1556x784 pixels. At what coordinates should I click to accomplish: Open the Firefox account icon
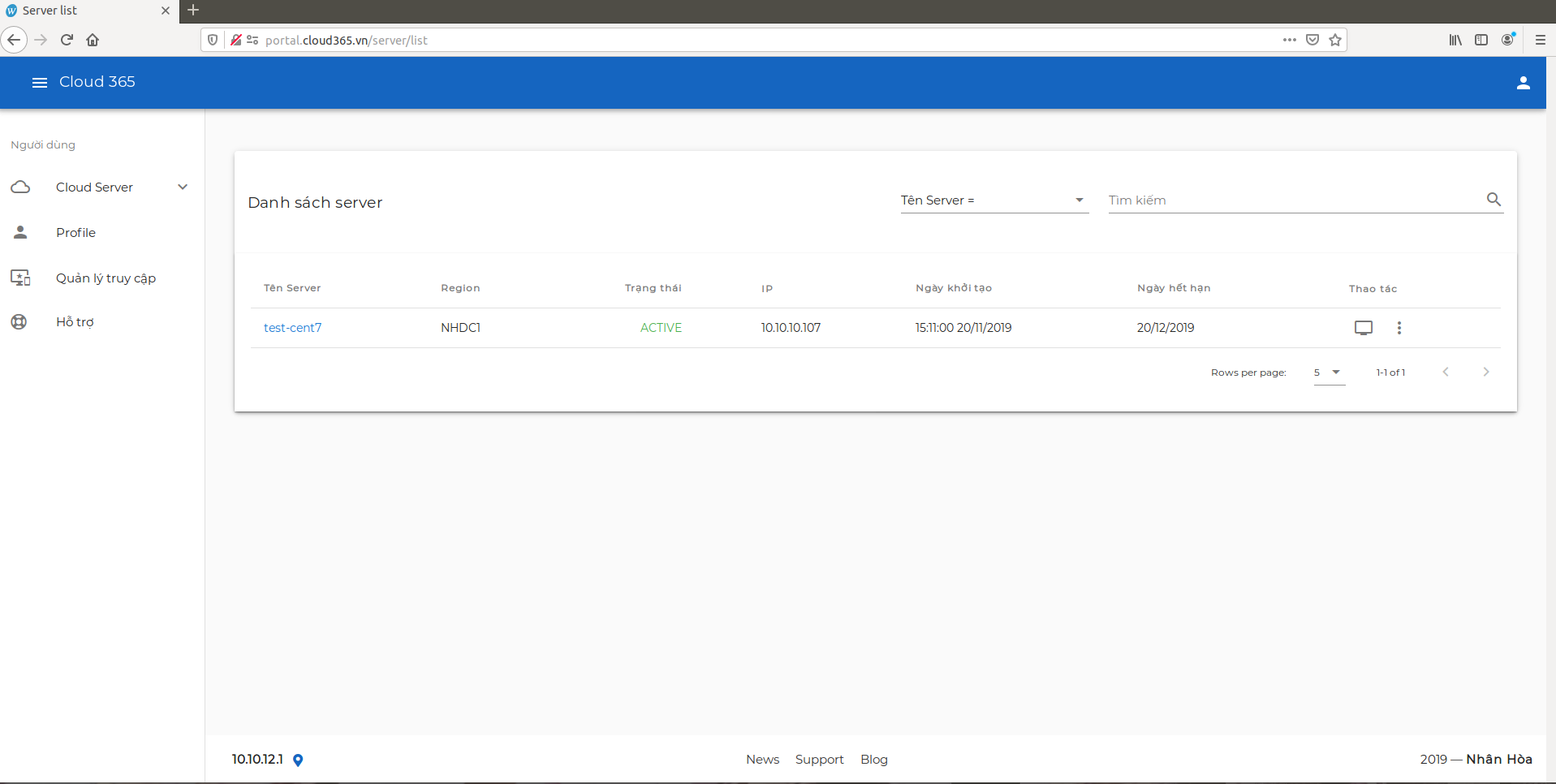tap(1508, 40)
